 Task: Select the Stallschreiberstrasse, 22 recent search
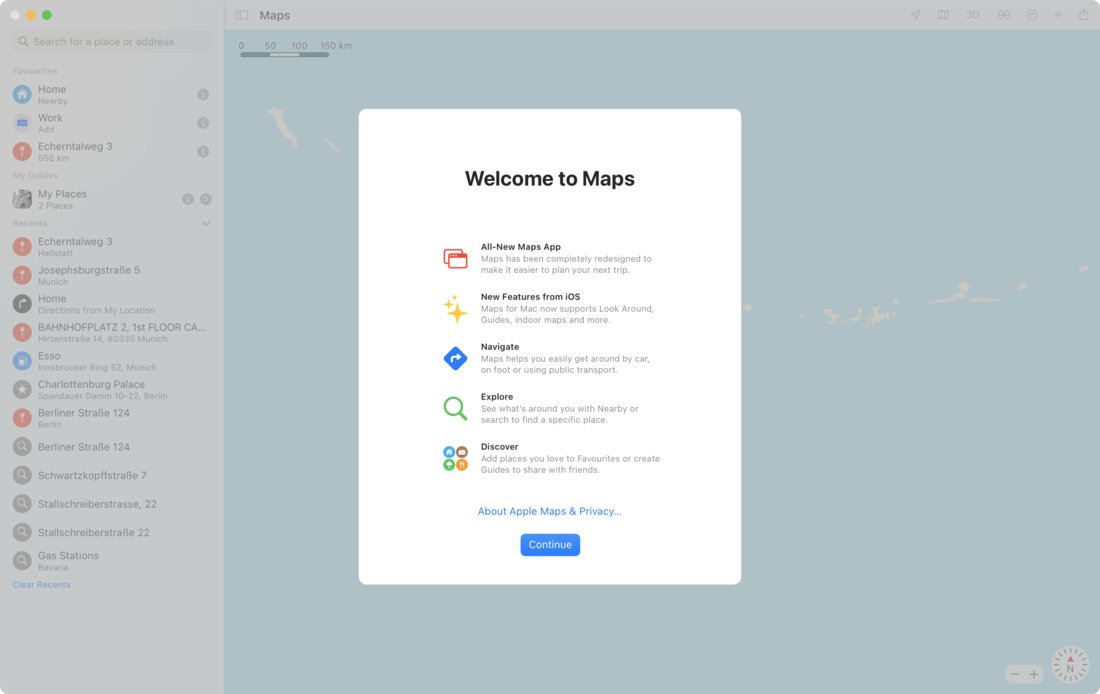[112, 504]
